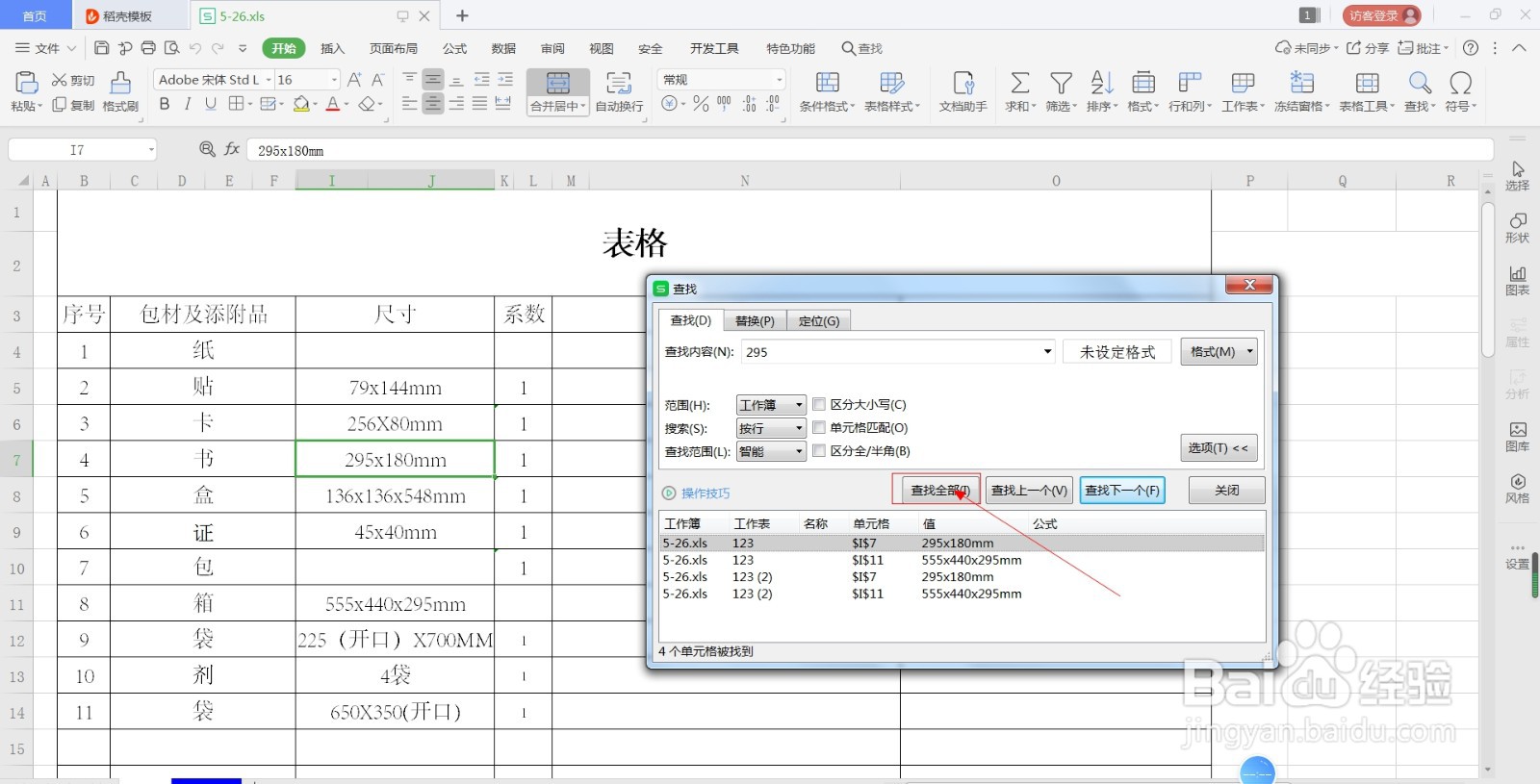1540x784 pixels.
Task: Open Conditional Formatting icon
Action: point(827,83)
